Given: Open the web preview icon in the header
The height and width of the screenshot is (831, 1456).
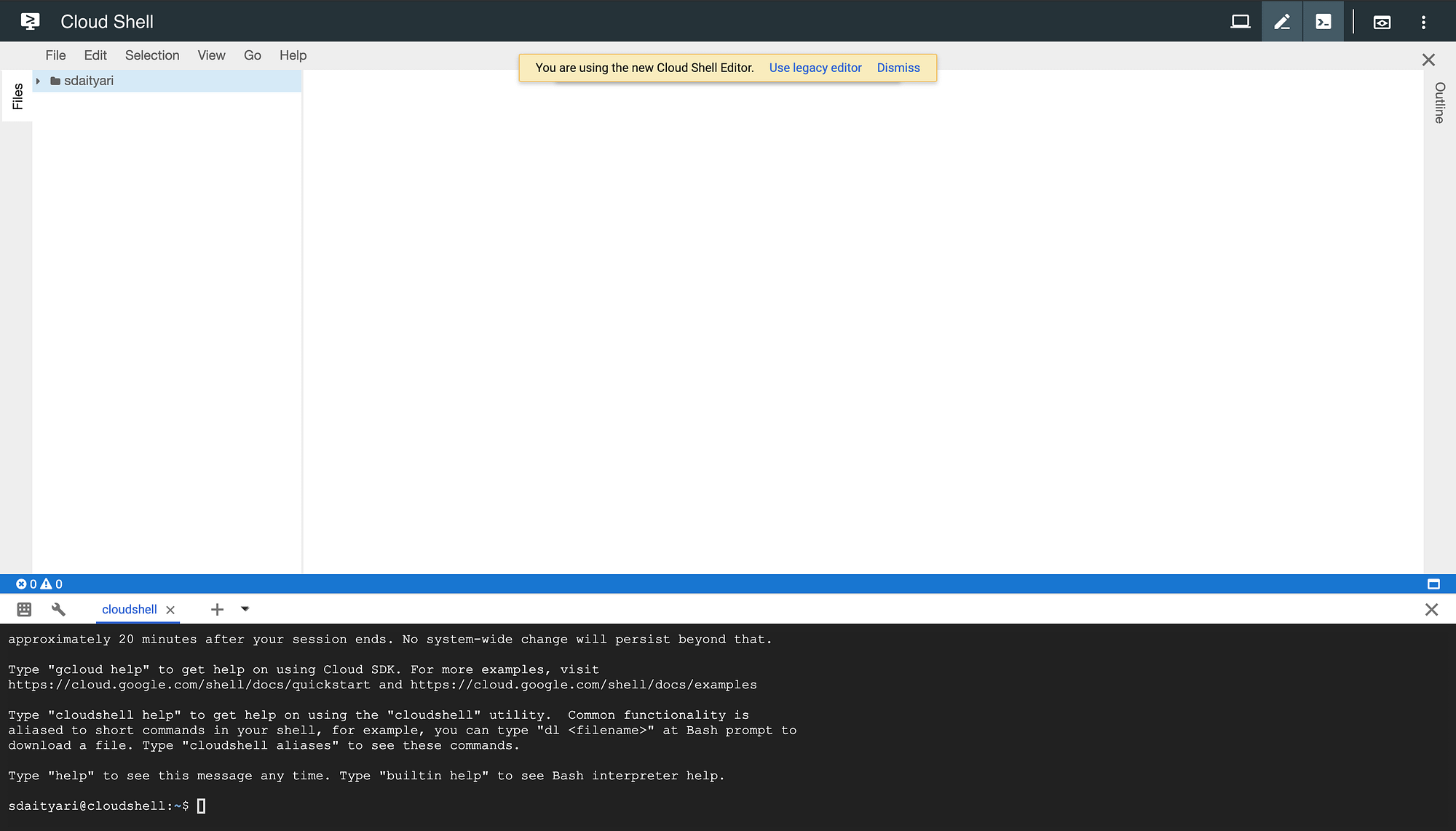Looking at the screenshot, I should click(x=1381, y=21).
